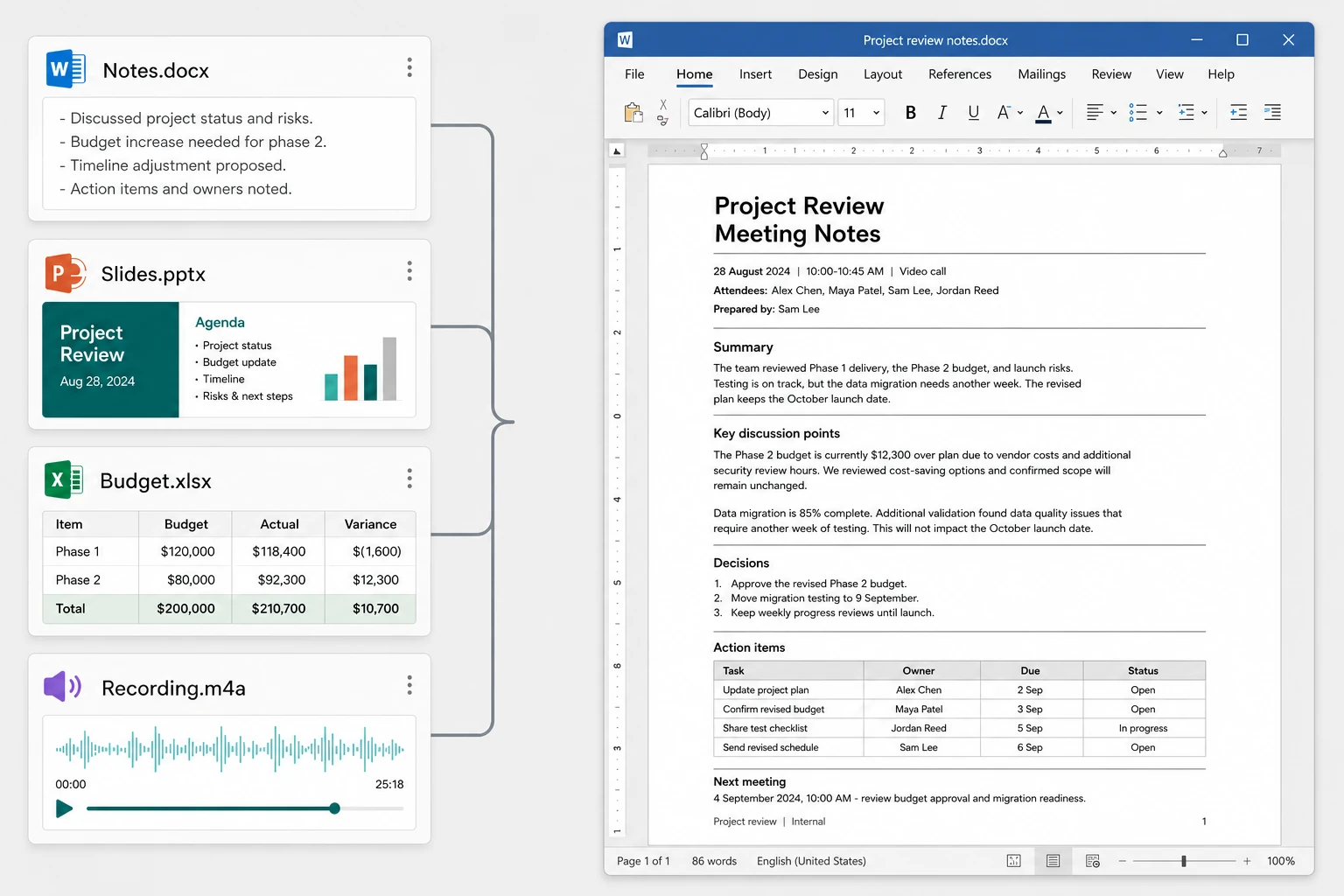The height and width of the screenshot is (896, 1344).
Task: Click the Cut scissors icon
Action: coord(663,105)
